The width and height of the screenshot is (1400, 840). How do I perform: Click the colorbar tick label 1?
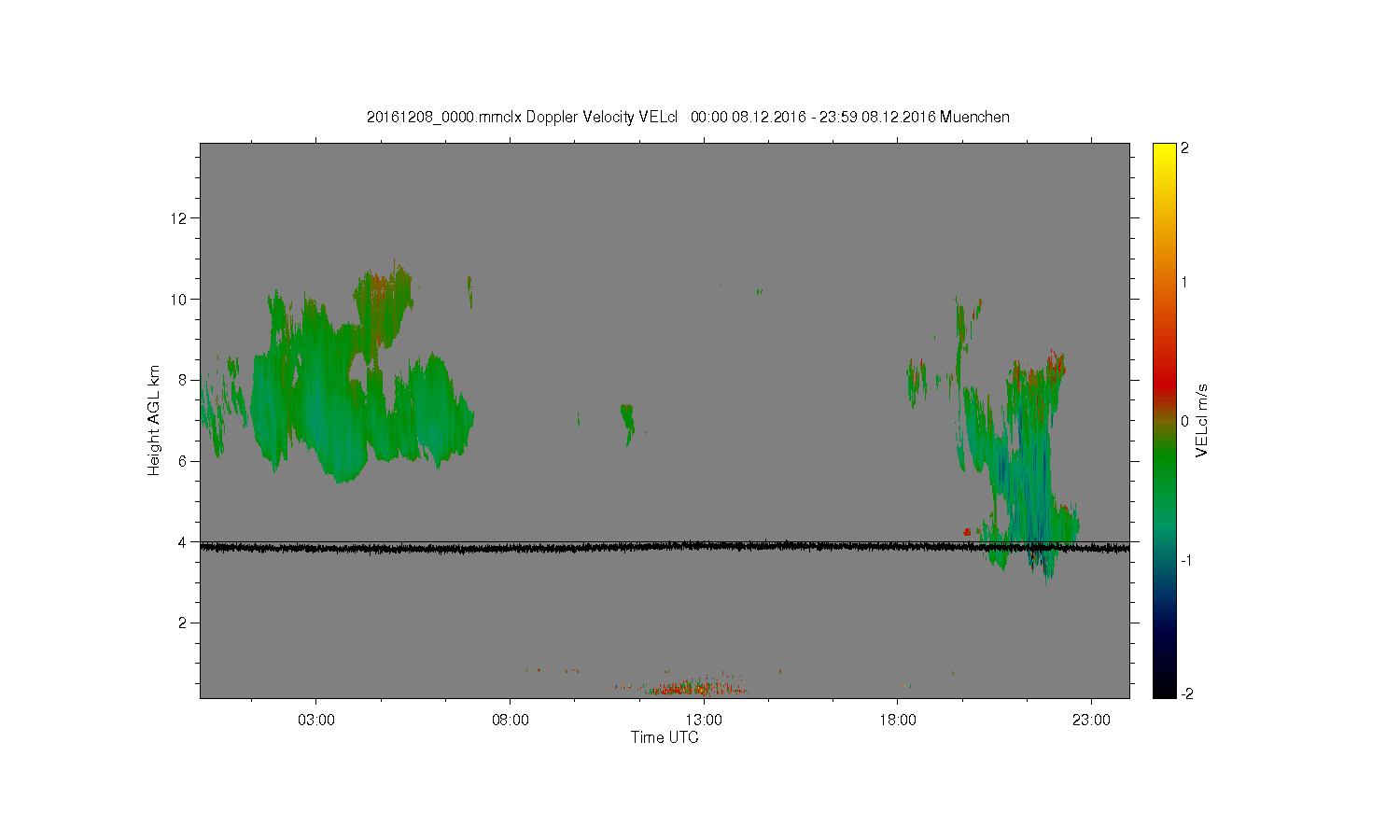tap(1185, 283)
